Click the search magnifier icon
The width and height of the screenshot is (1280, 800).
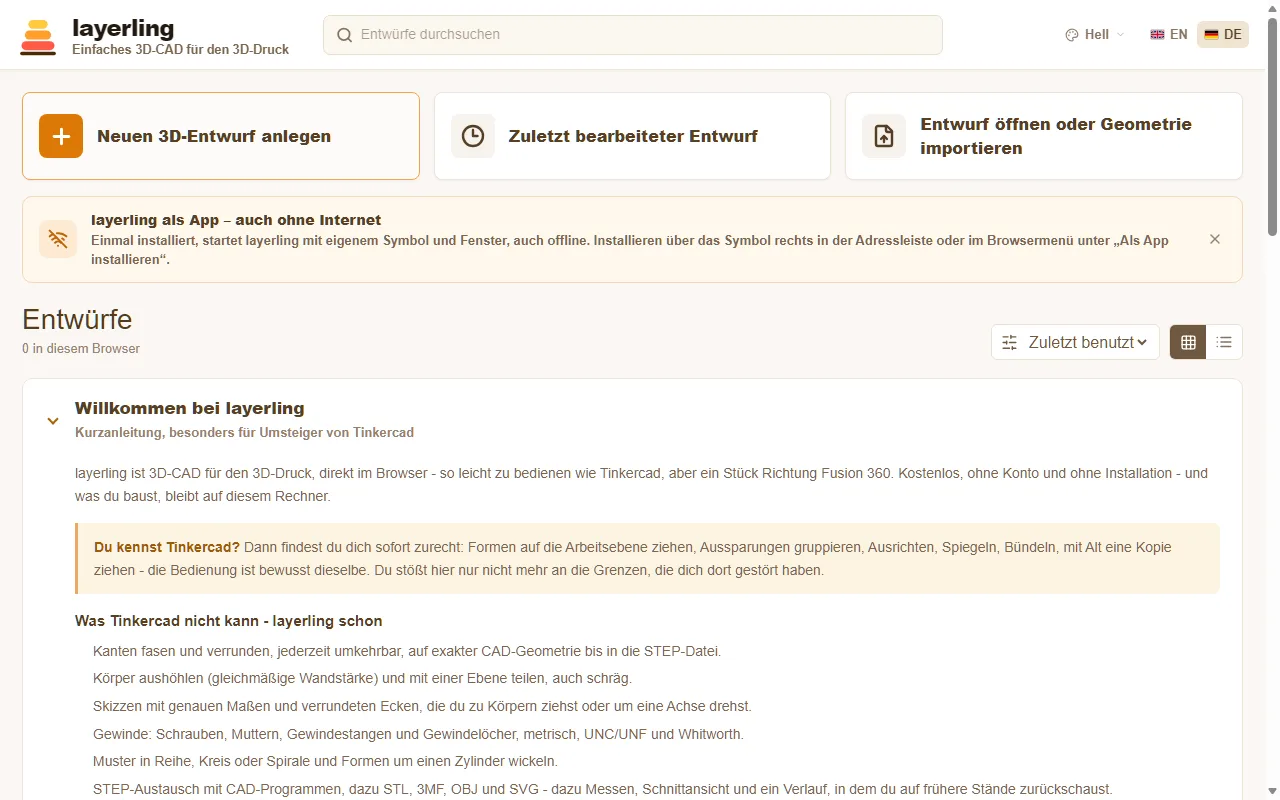click(x=344, y=35)
